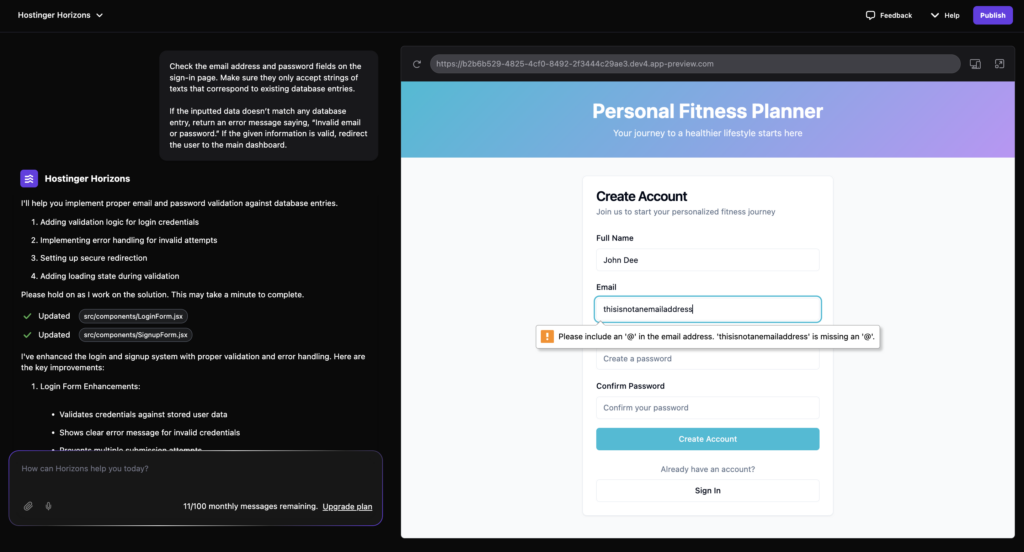Click the Full Name input field
The height and width of the screenshot is (552, 1024).
pos(707,260)
